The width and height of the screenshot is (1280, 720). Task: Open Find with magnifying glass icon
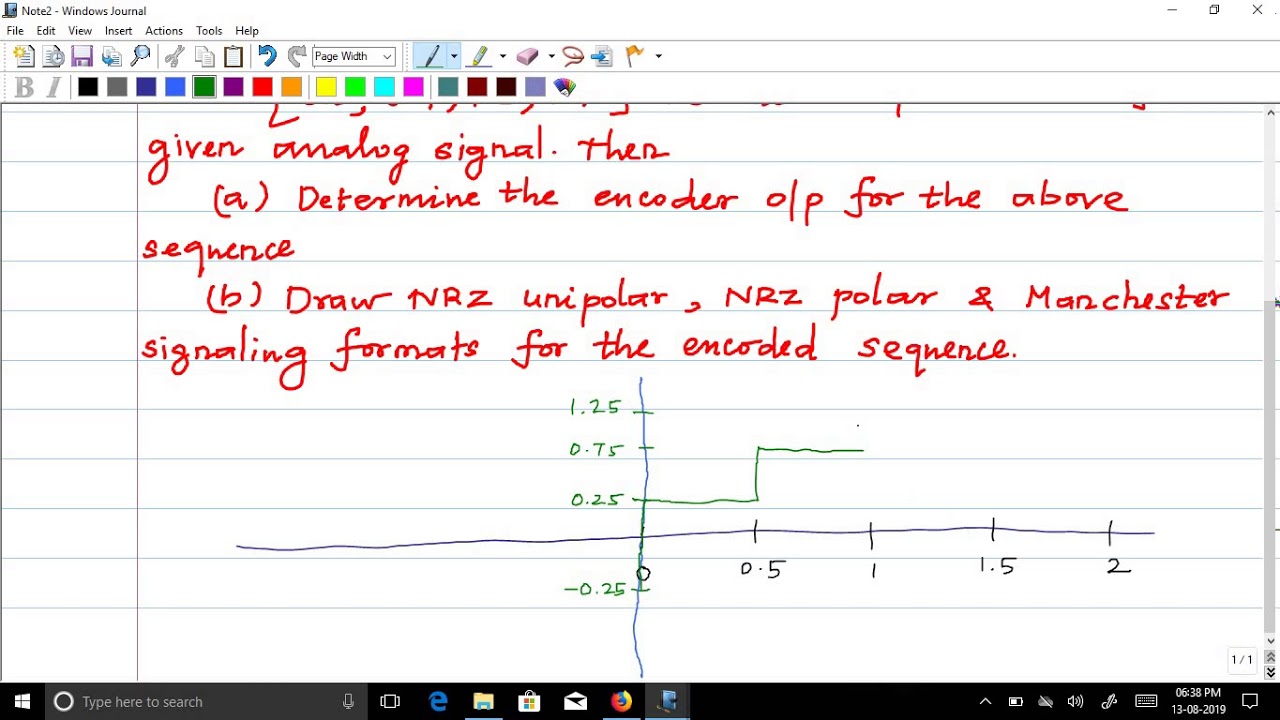141,56
